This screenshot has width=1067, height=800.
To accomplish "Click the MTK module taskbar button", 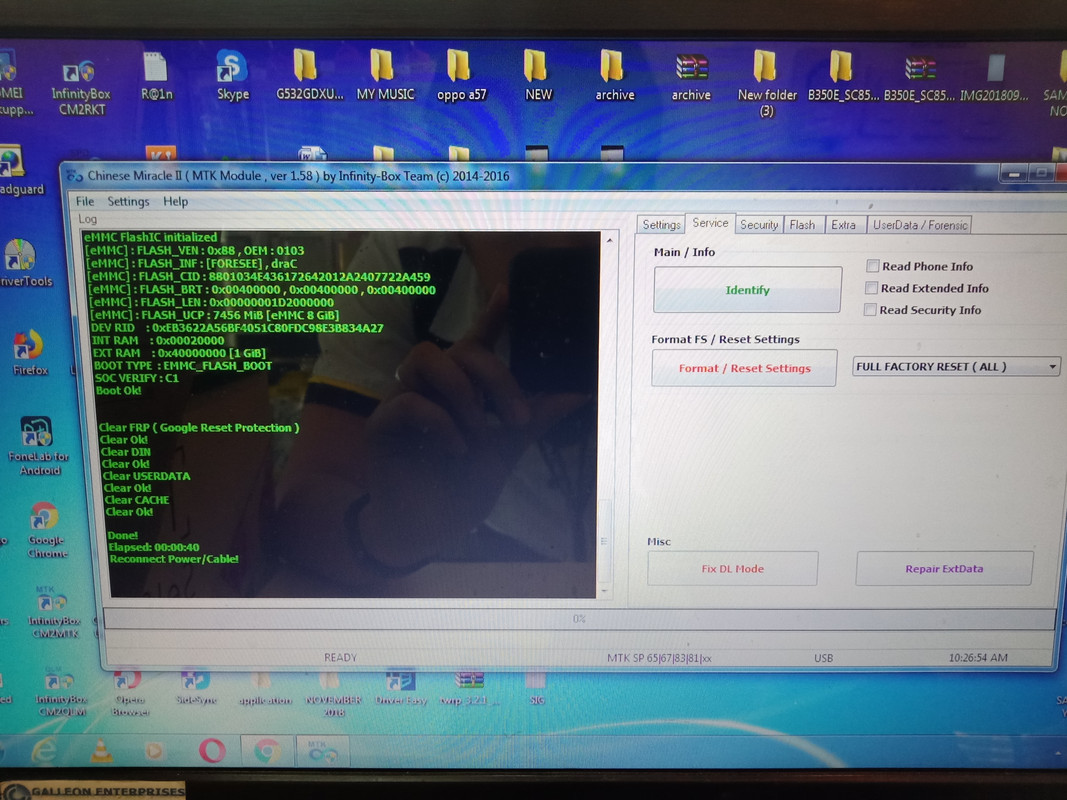I will [x=323, y=751].
